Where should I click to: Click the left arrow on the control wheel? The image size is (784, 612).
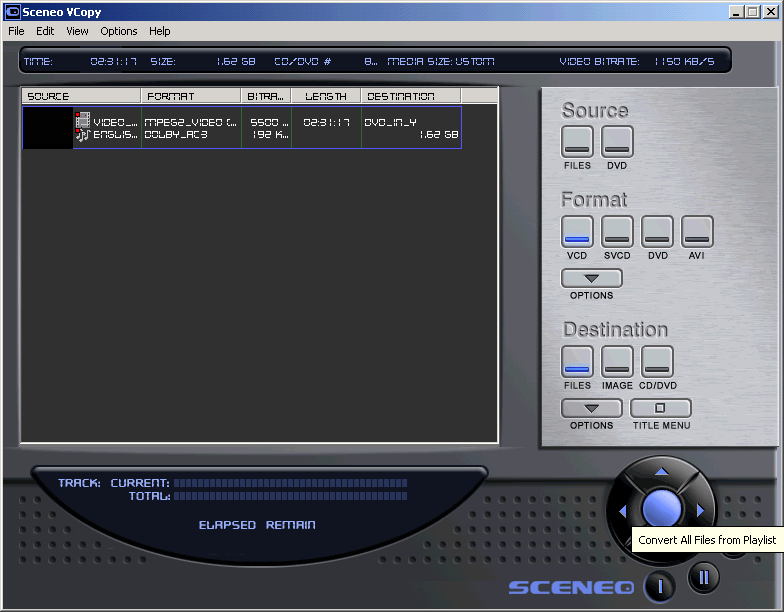pyautogui.click(x=622, y=511)
